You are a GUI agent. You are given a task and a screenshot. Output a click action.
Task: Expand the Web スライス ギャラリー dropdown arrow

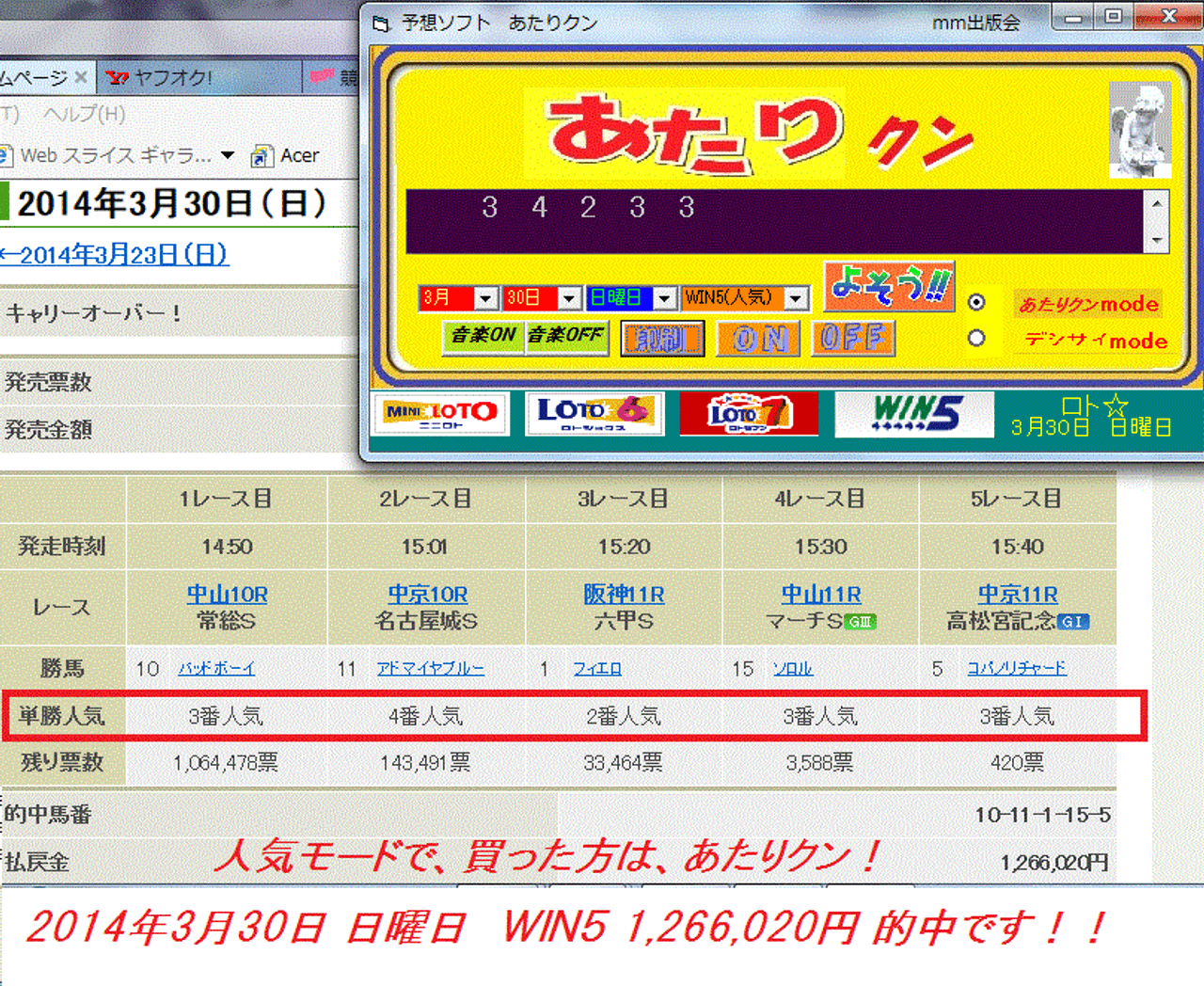(228, 155)
